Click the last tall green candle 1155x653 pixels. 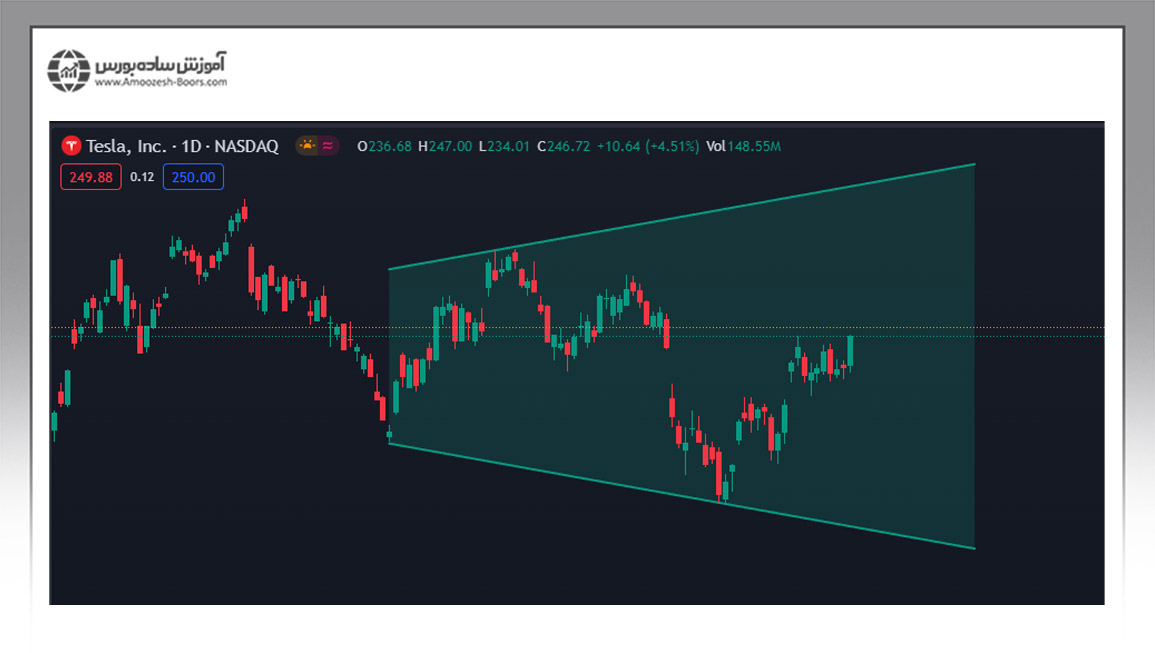click(x=850, y=350)
